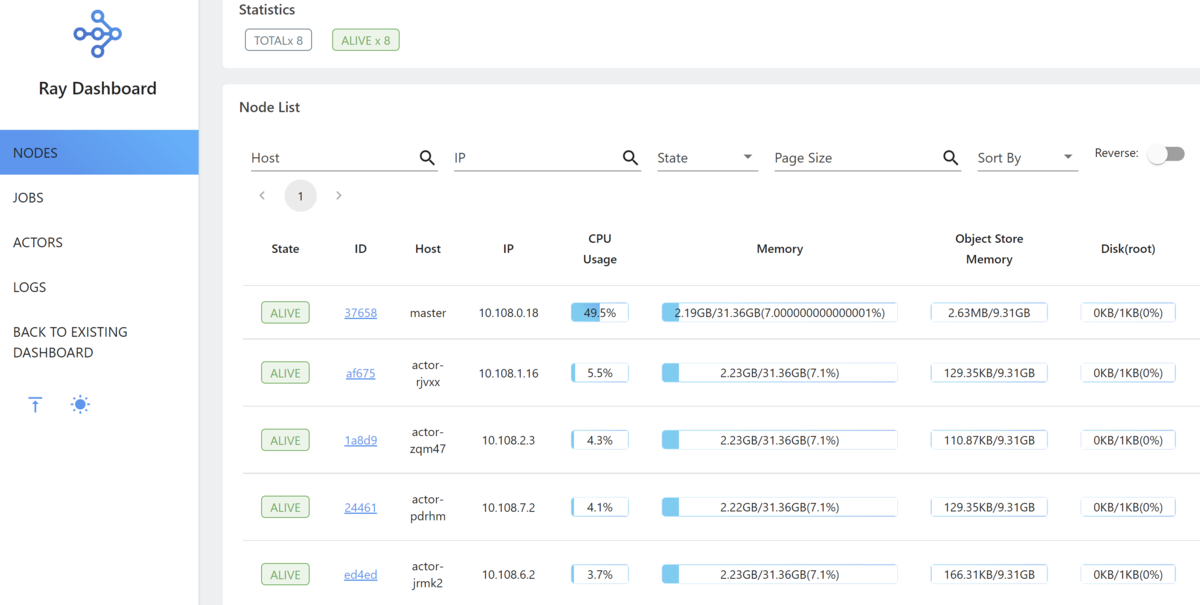This screenshot has height=605, width=1200.
Task: Click the host name actor-pdrhm
Action: click(x=428, y=507)
